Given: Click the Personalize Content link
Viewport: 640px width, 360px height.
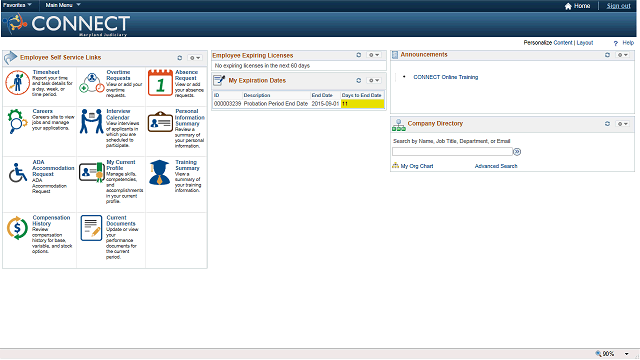Looking at the screenshot, I should (563, 43).
